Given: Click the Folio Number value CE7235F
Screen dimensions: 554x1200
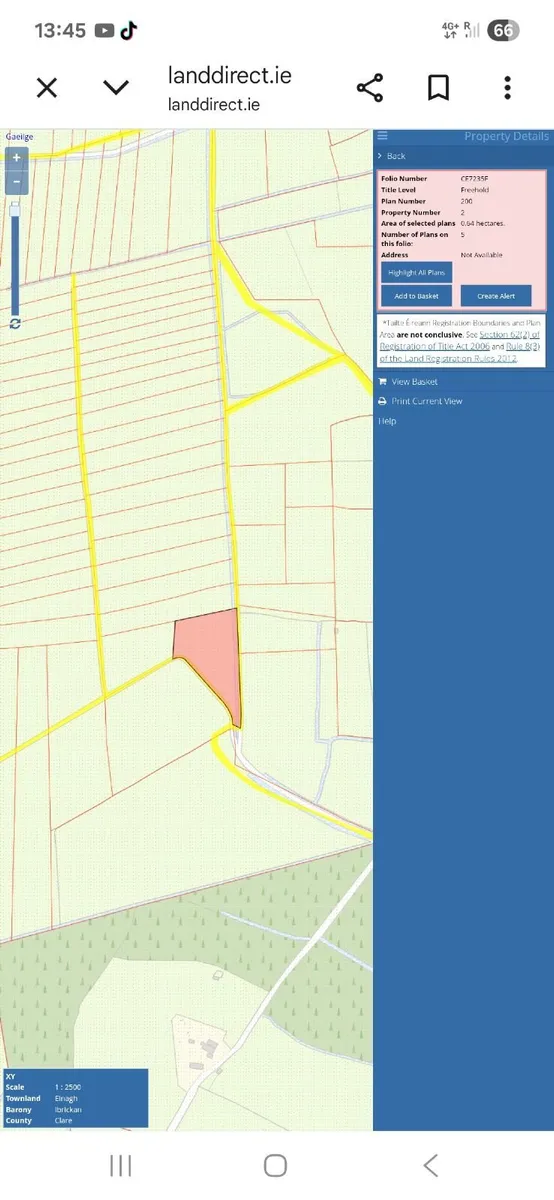Looking at the screenshot, I should tap(475, 178).
